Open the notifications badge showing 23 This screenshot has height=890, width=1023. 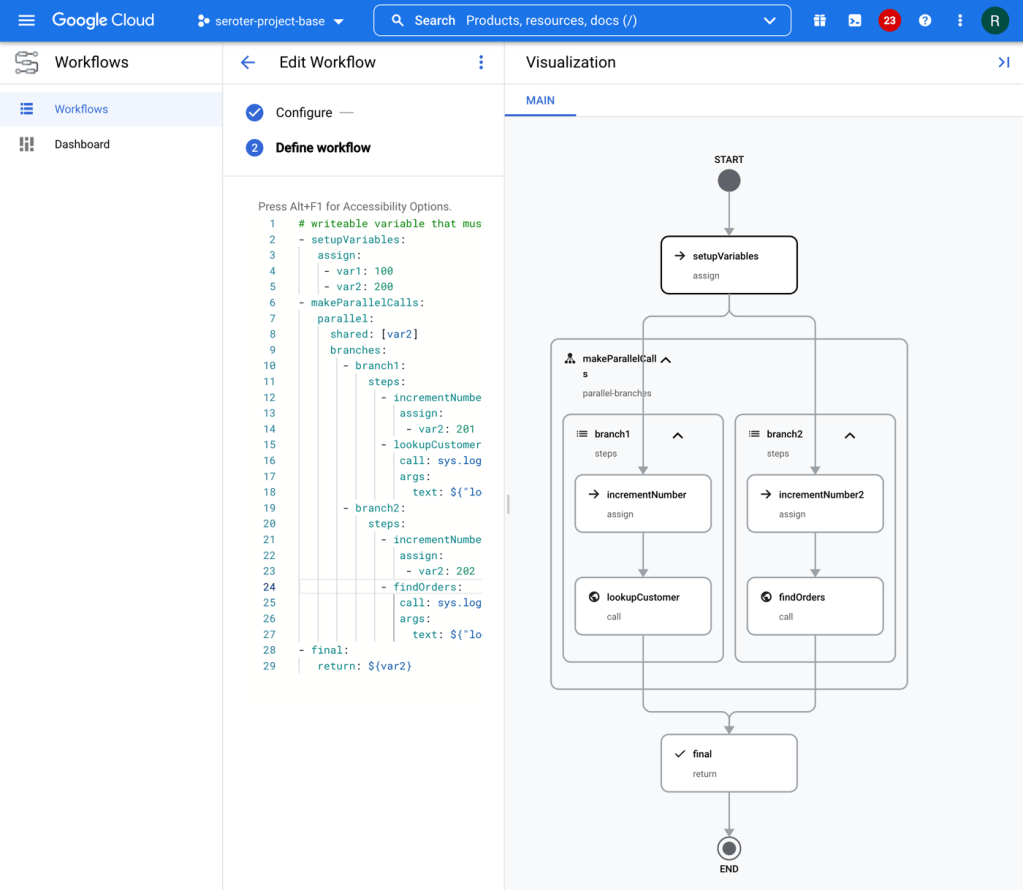click(x=889, y=20)
